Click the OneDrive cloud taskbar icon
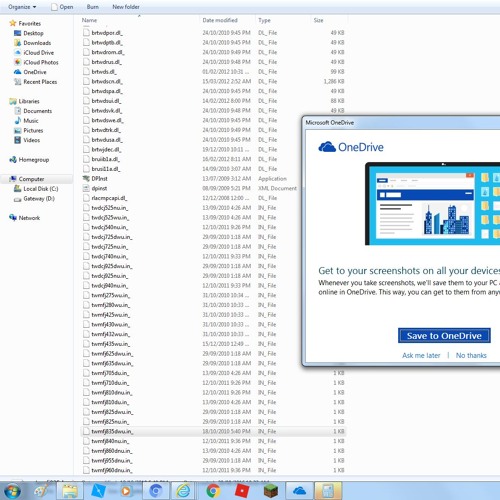The width and height of the screenshot is (500, 500). click(299, 491)
